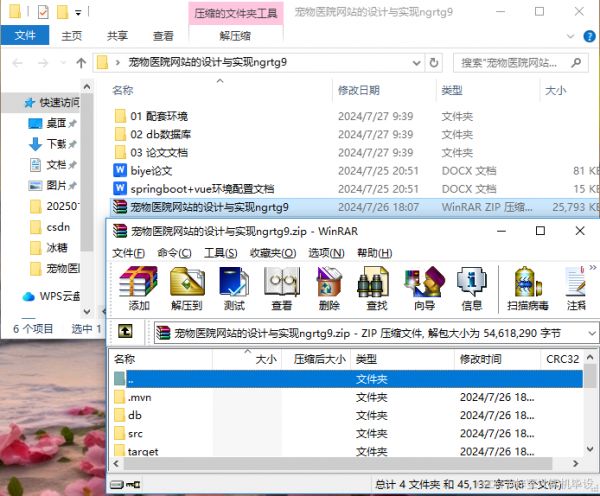Click the Extract To (解压到) toolbar icon
The width and height of the screenshot is (600, 496).
[x=187, y=289]
